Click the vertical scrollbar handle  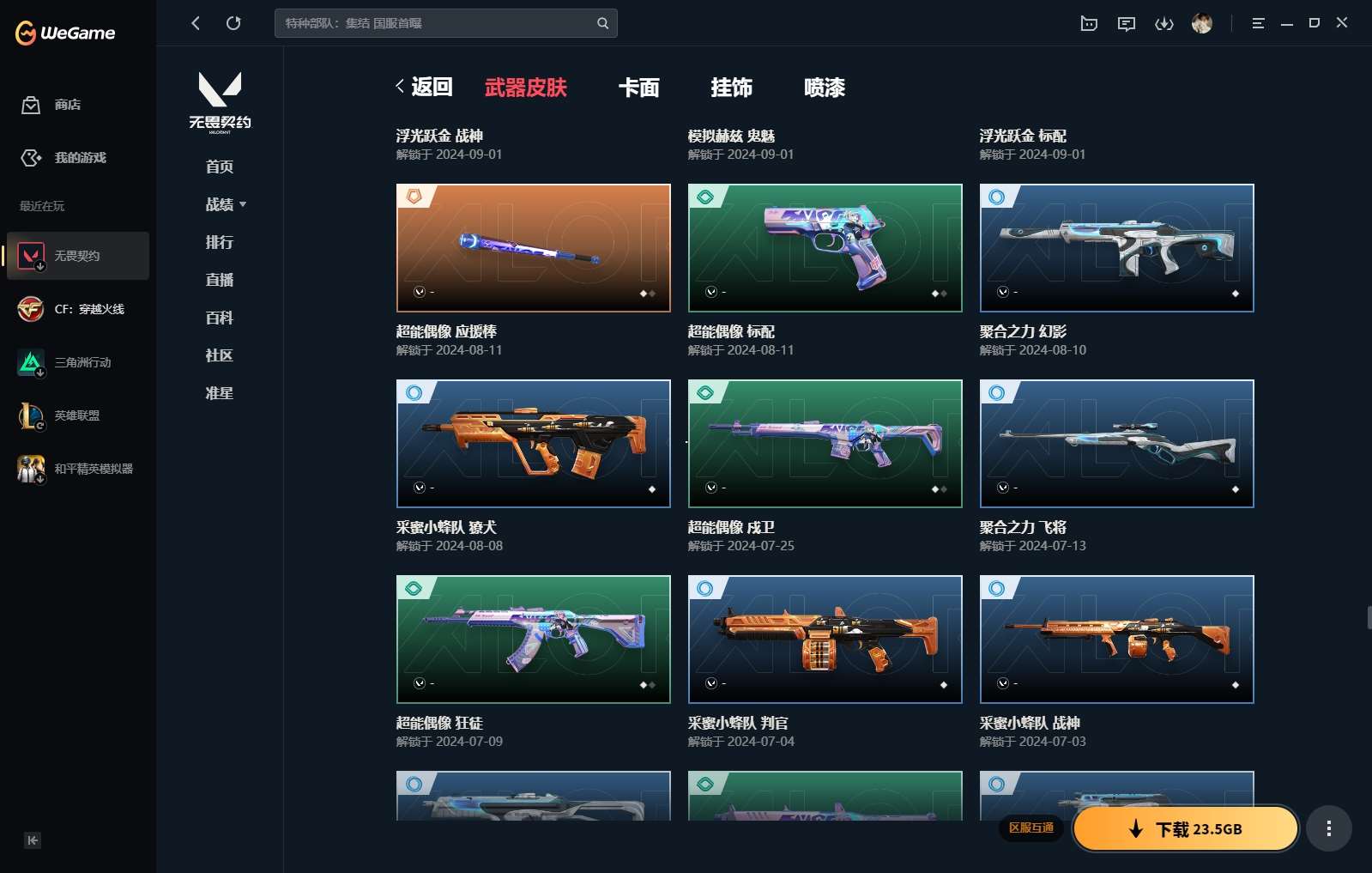[1369, 617]
